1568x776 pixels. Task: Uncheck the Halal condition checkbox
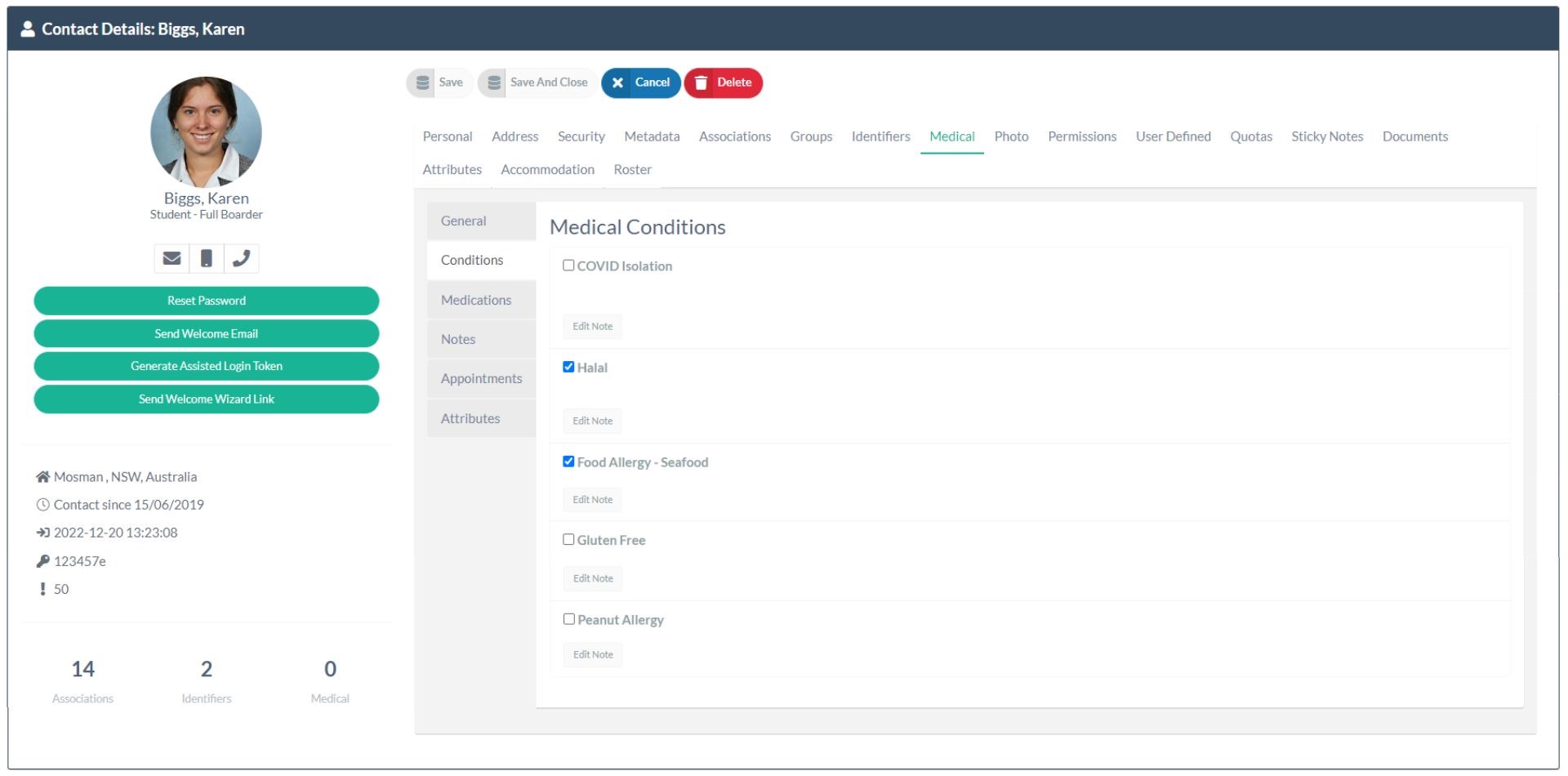[568, 367]
